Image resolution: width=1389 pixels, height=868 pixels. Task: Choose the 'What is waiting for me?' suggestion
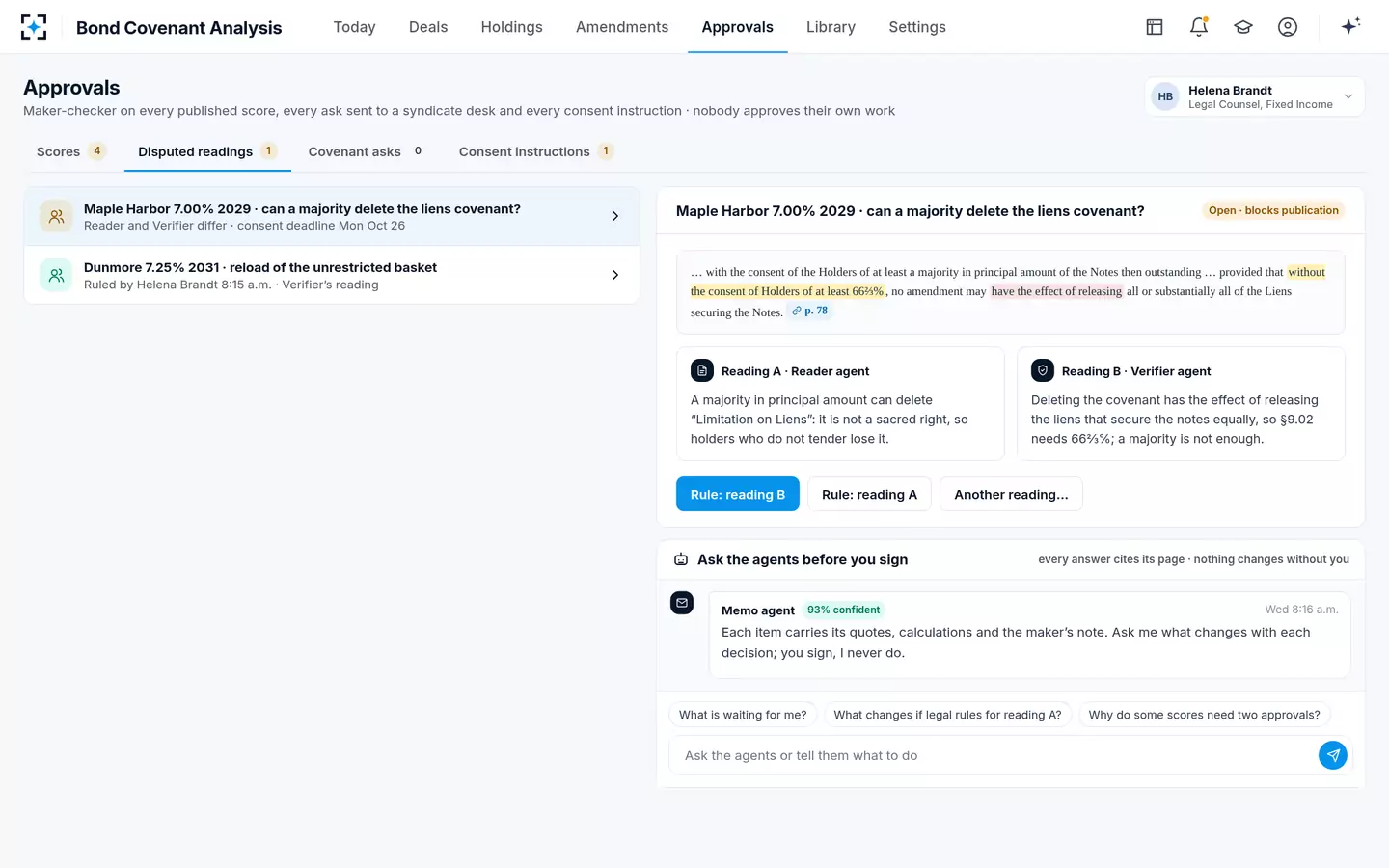[x=743, y=715]
